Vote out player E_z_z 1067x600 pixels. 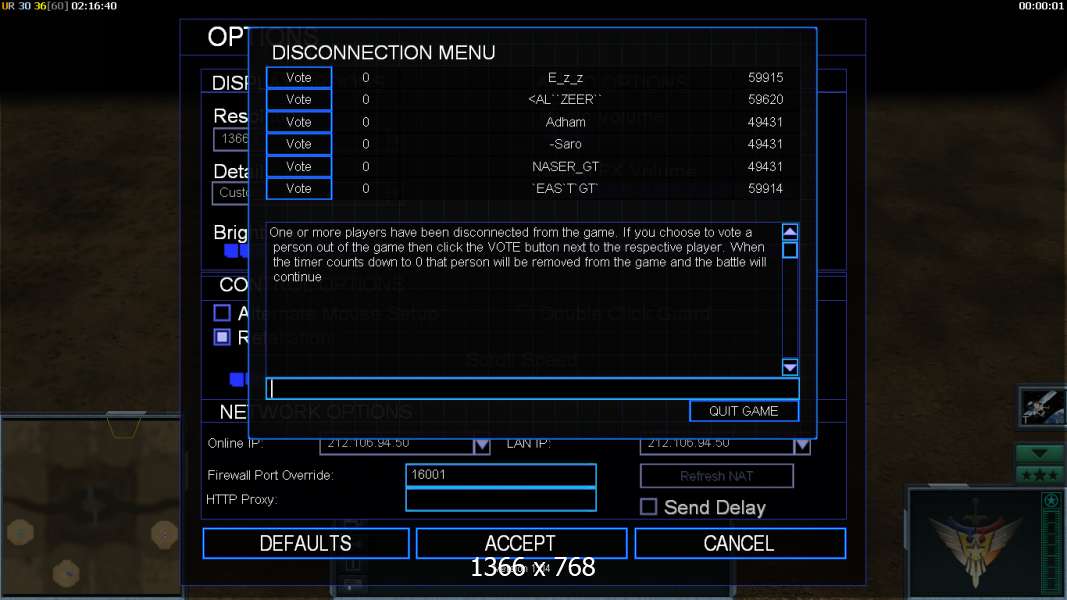pos(299,78)
